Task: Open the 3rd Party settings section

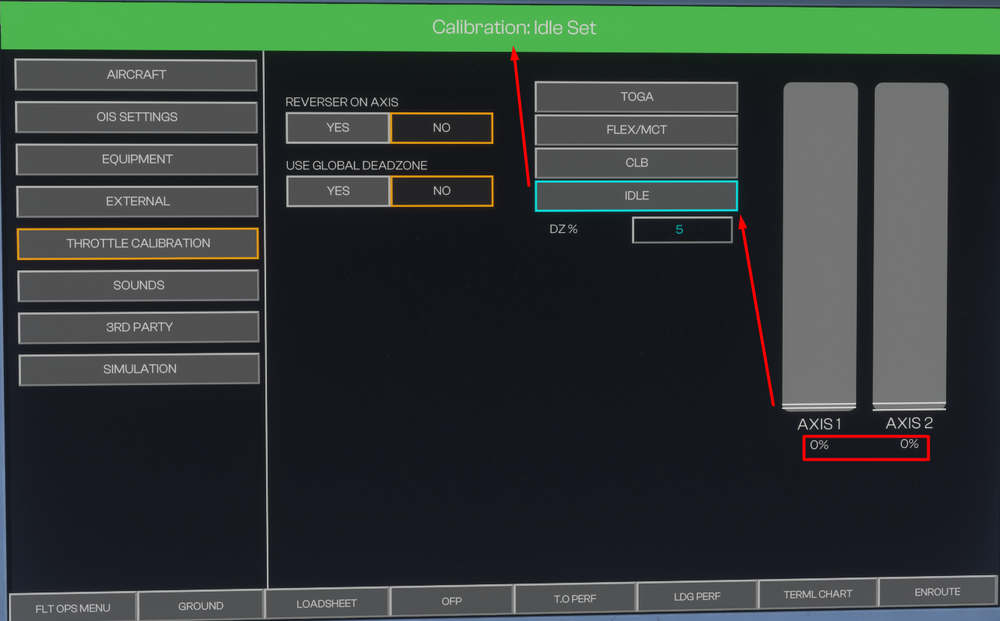Action: click(x=138, y=327)
